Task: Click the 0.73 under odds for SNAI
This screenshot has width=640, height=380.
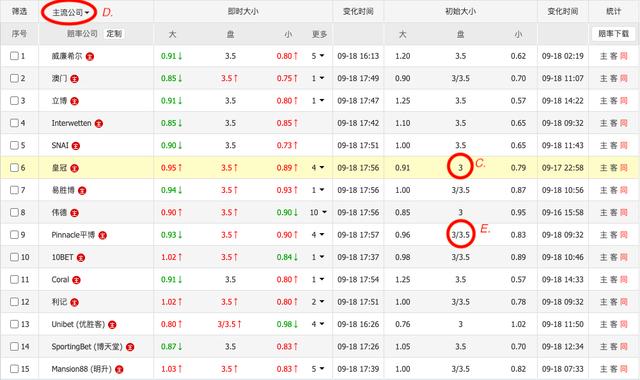Action: [284, 145]
